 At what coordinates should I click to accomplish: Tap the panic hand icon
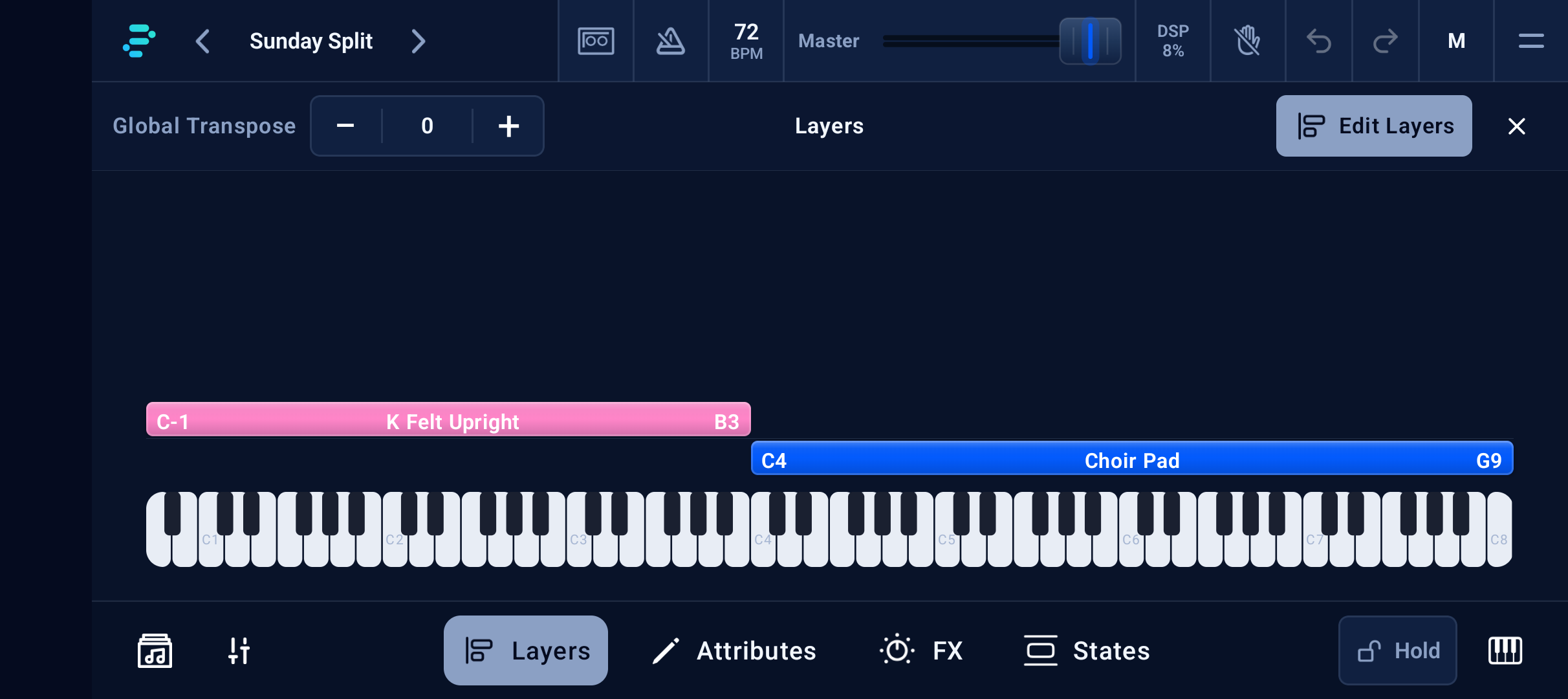pos(1248,41)
